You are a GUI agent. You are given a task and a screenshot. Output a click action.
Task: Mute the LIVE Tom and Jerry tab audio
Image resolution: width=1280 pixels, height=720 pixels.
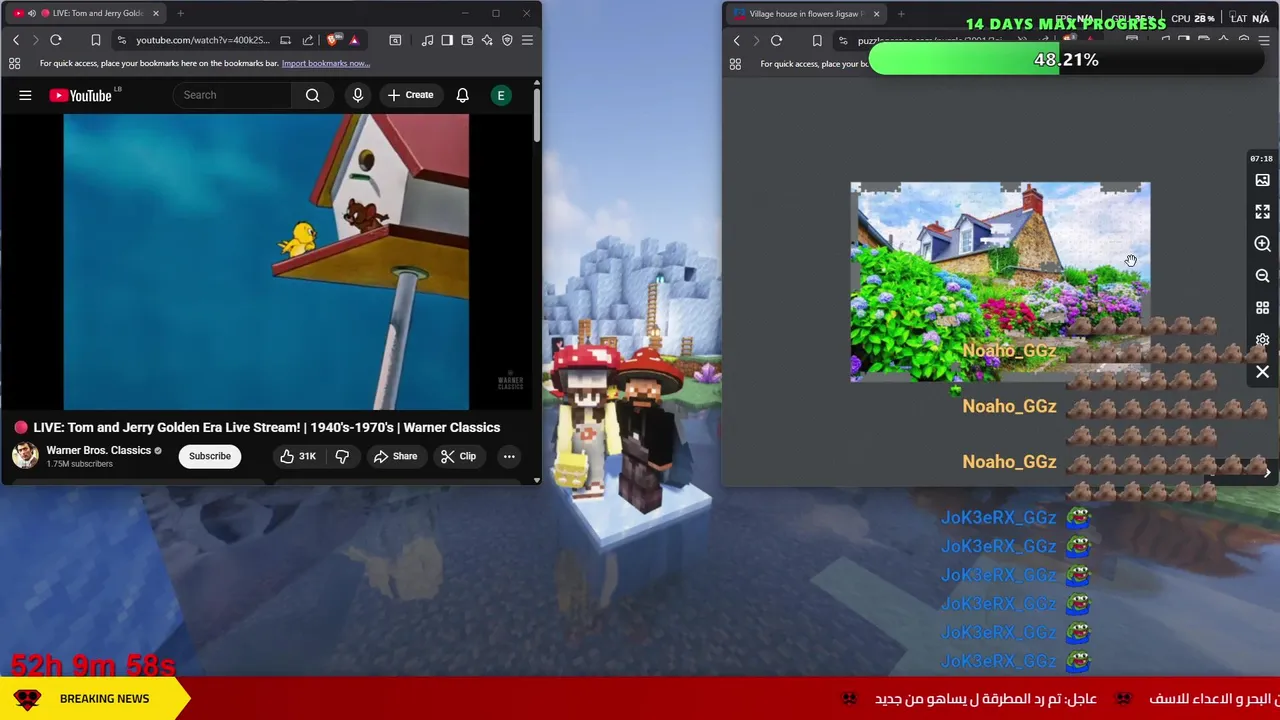point(31,13)
